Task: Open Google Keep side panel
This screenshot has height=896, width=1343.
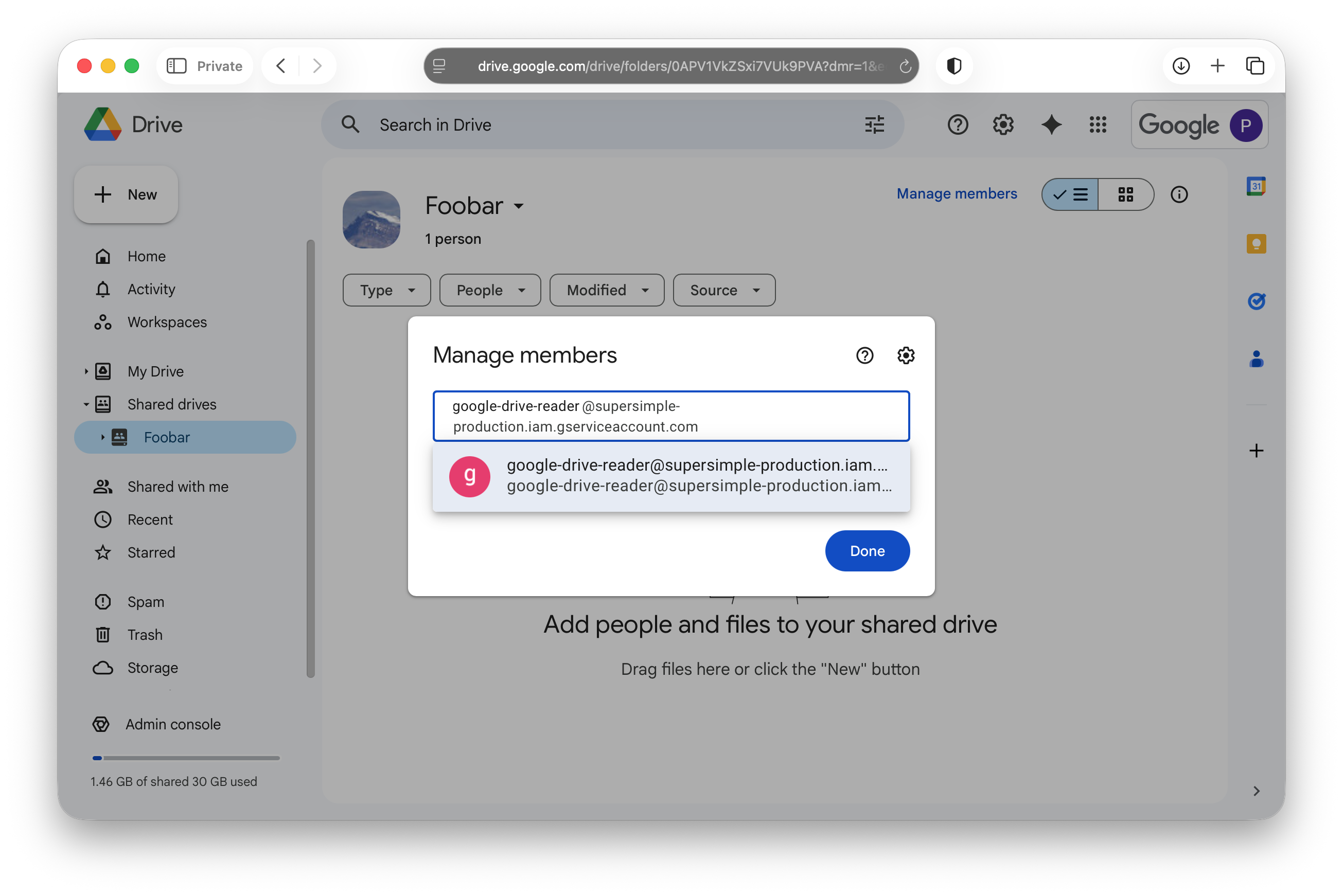Action: click(x=1256, y=244)
